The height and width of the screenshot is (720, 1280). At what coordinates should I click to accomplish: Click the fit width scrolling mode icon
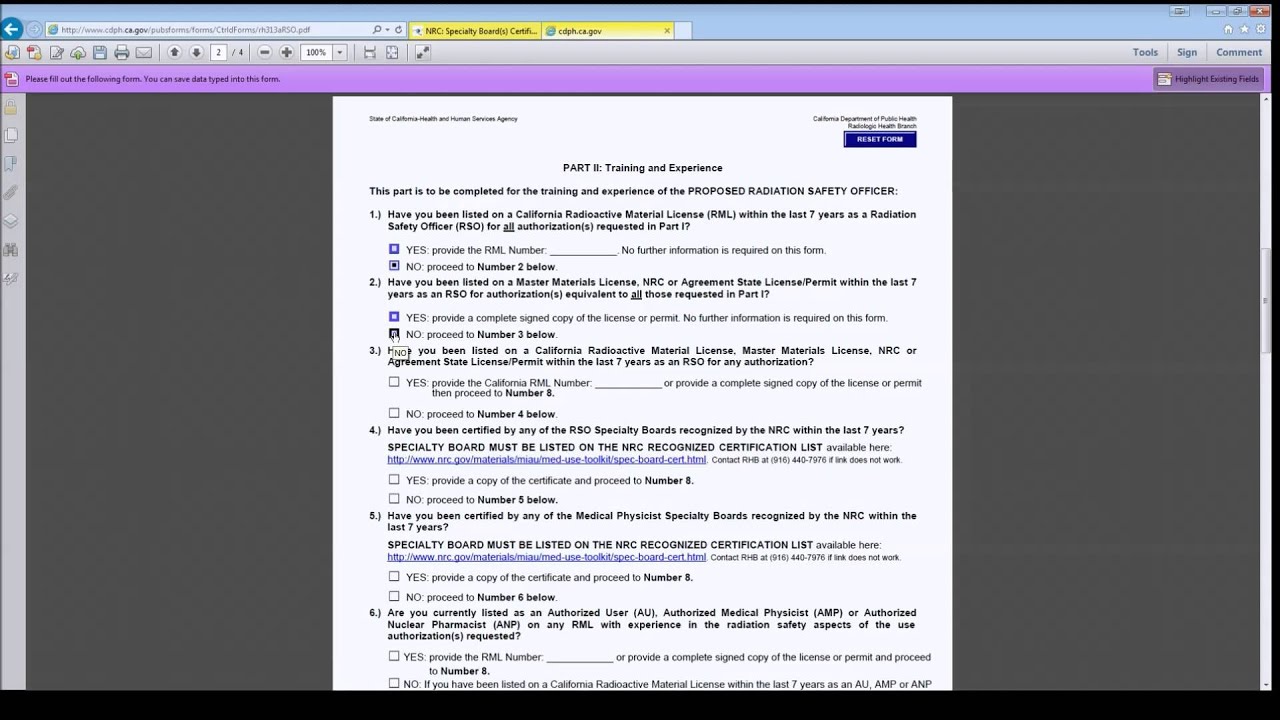tap(370, 52)
